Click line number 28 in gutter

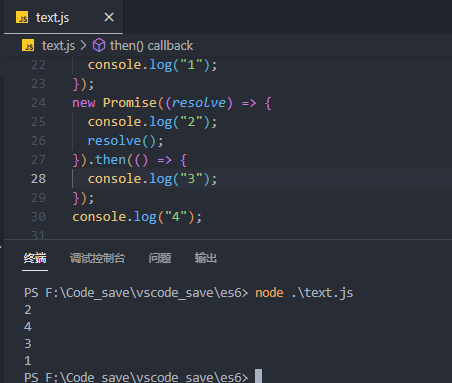tap(38, 179)
